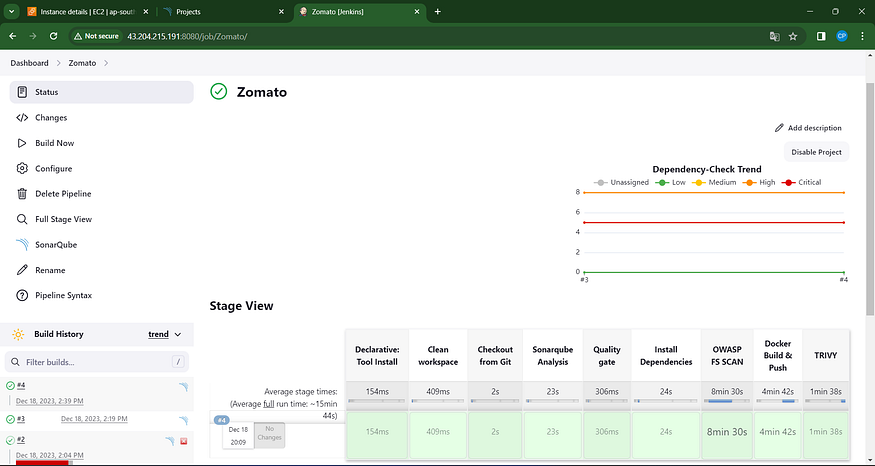The image size is (875, 466).
Task: Open the Dec 18, 2023, 2:19 PM timestamp
Action: point(94,419)
